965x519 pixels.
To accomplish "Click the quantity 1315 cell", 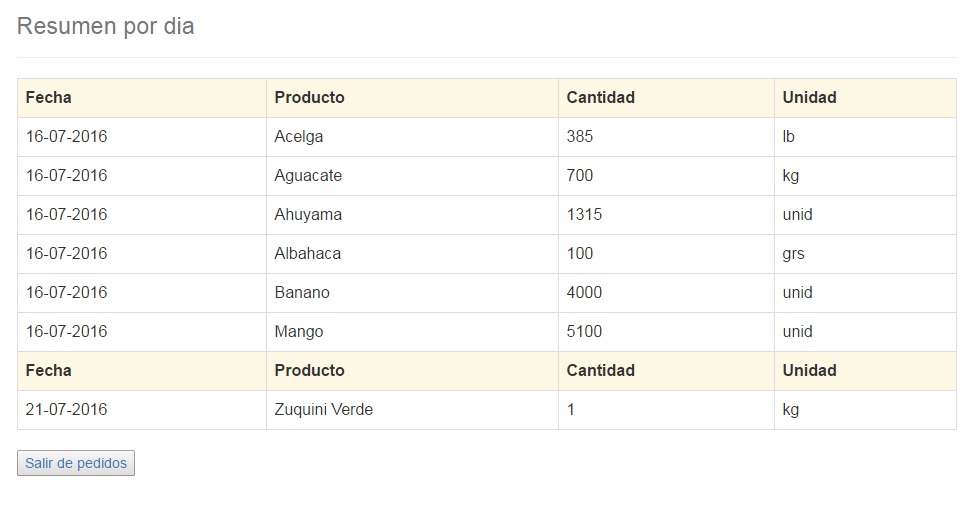I will (x=667, y=215).
